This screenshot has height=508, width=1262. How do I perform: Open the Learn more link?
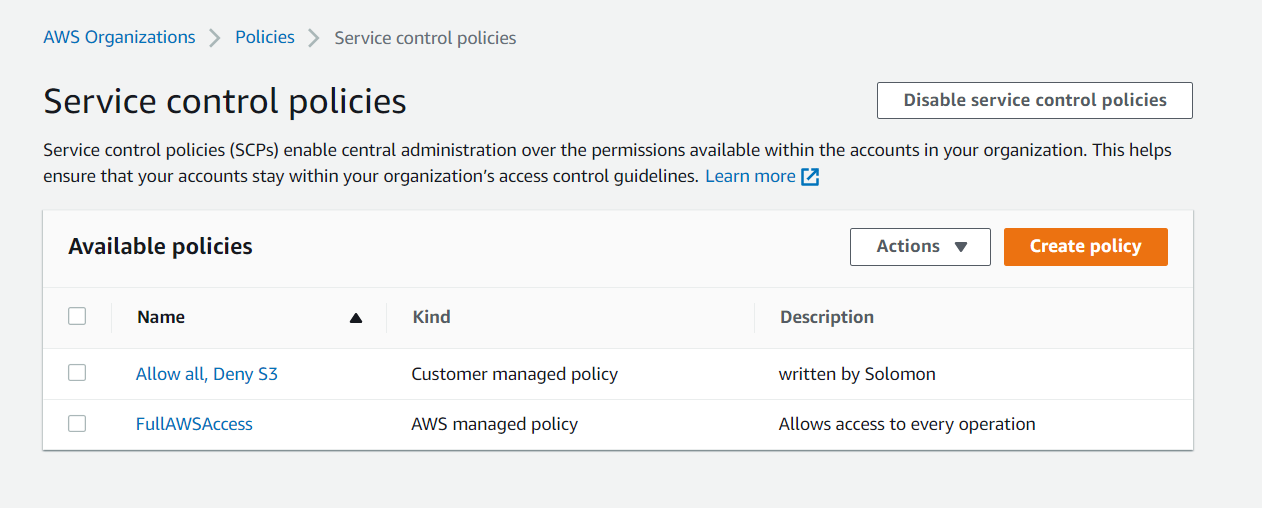click(x=750, y=176)
